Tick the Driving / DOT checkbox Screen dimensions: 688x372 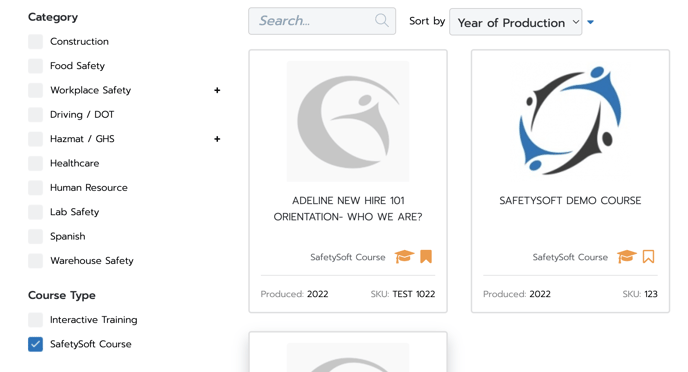tap(36, 114)
